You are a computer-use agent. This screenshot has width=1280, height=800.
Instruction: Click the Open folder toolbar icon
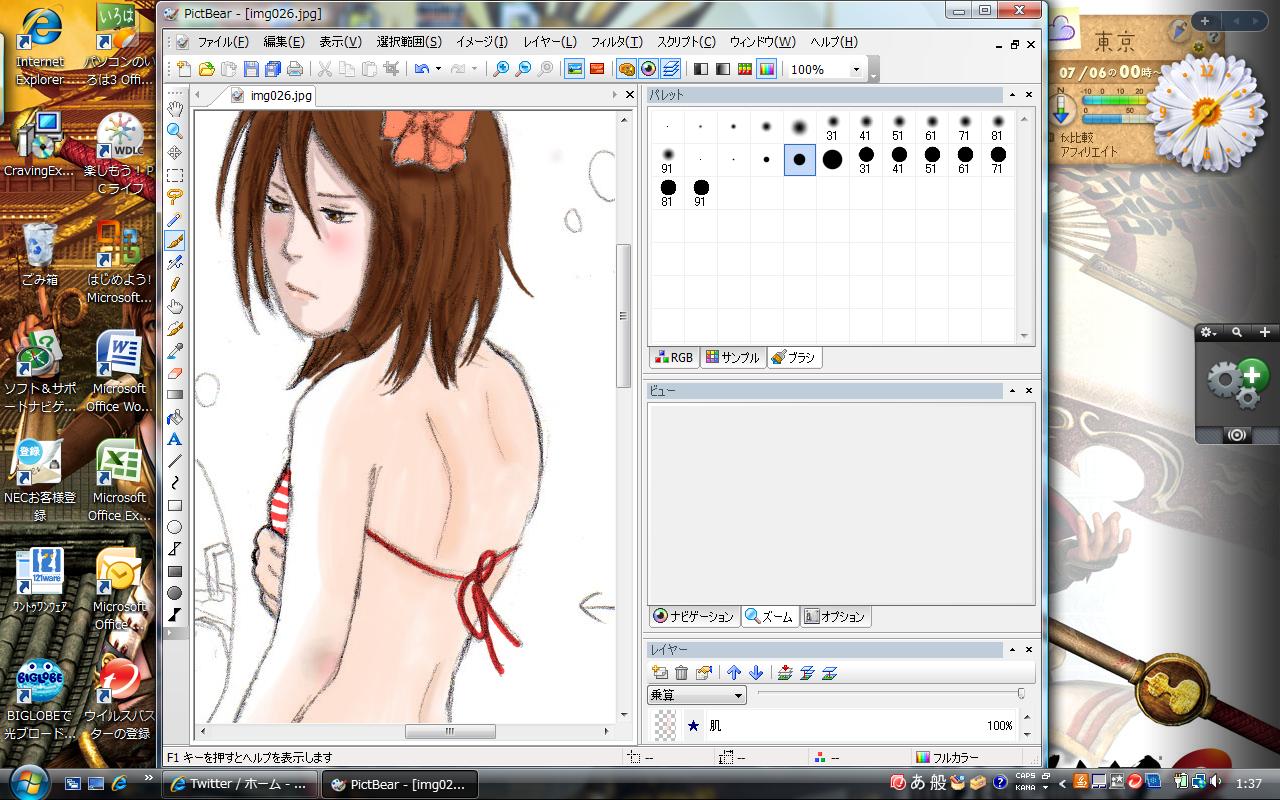[206, 69]
